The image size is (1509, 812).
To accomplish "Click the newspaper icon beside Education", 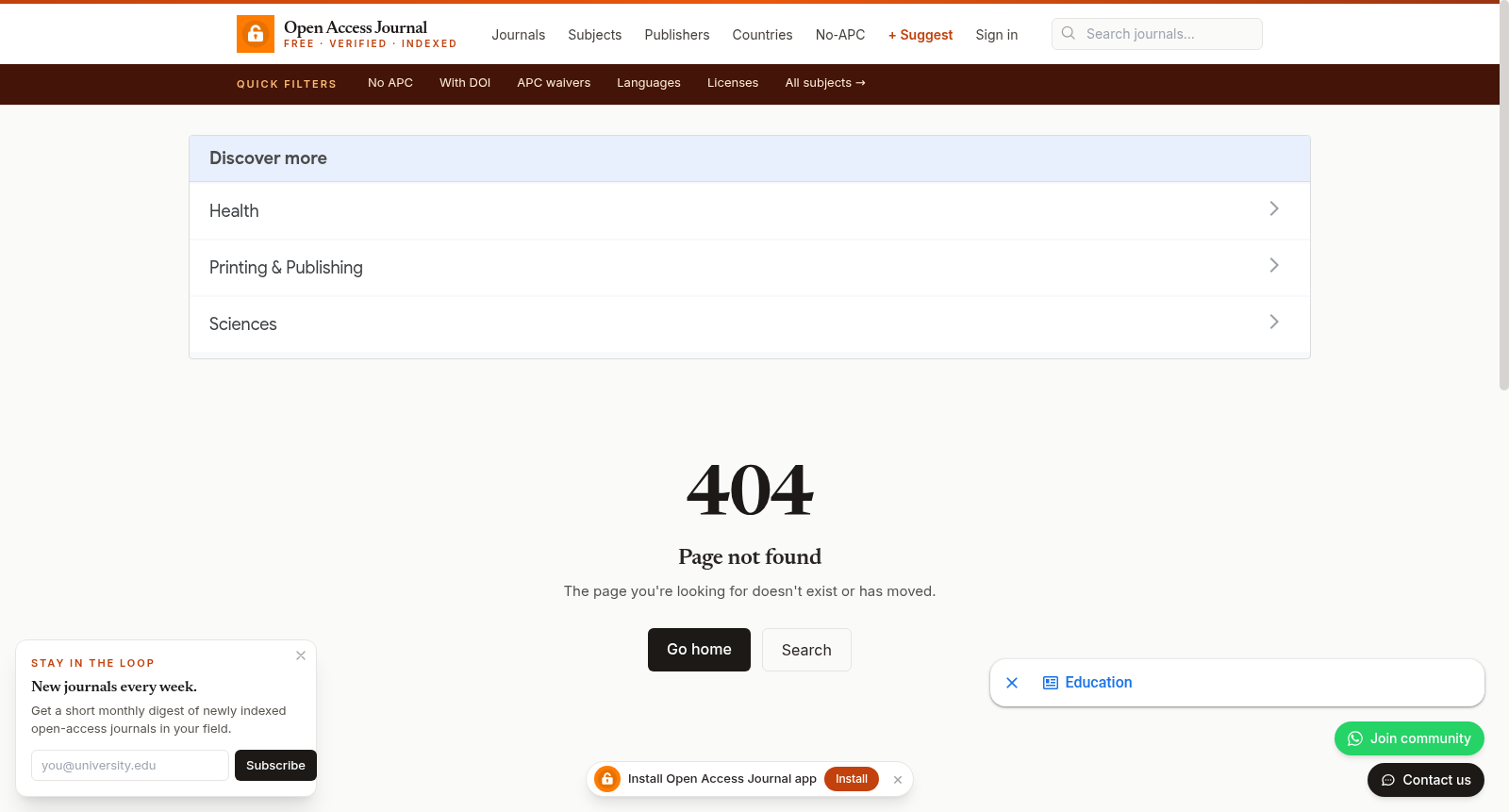I will click(x=1051, y=683).
